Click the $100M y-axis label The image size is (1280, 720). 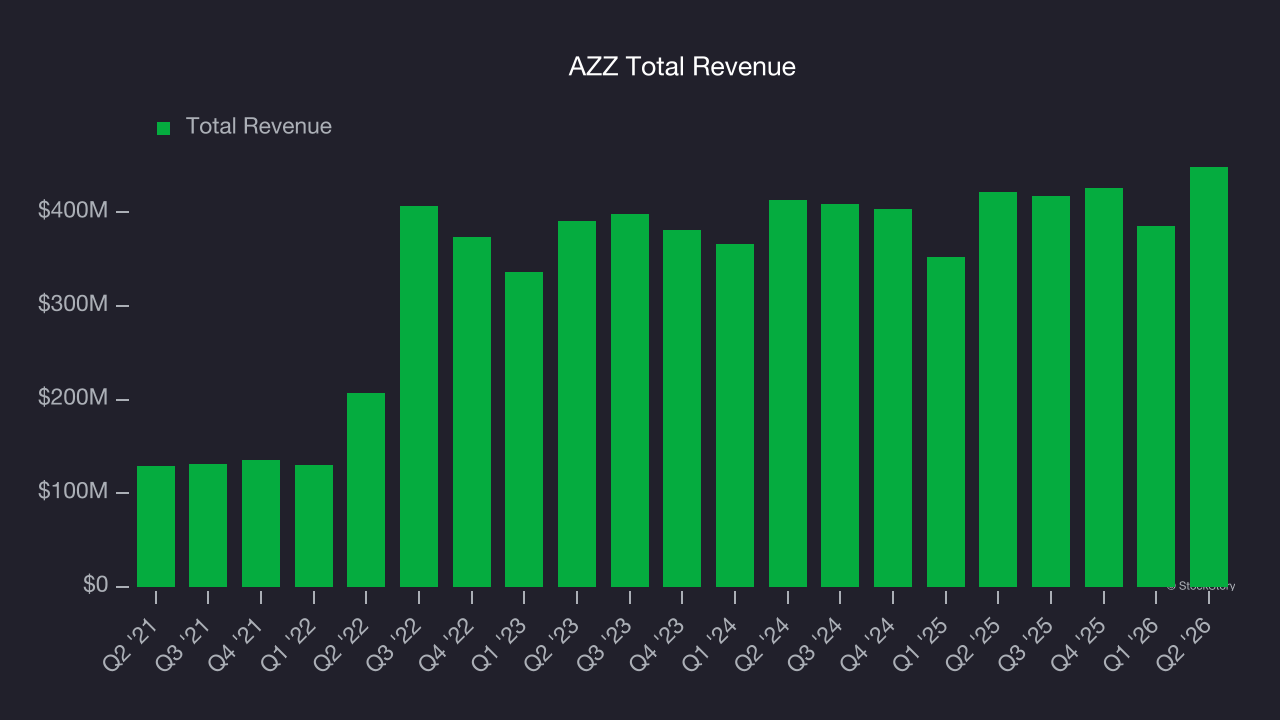(73, 492)
